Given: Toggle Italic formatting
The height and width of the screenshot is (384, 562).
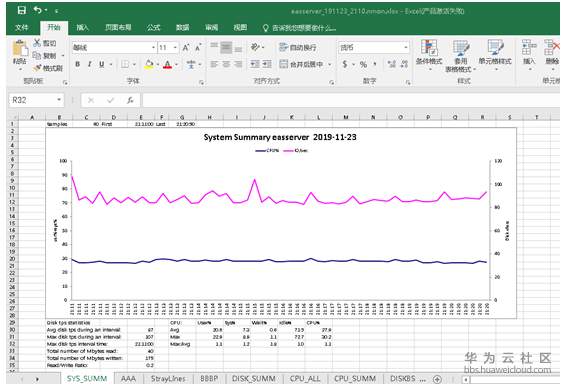Looking at the screenshot, I should tap(89, 64).
